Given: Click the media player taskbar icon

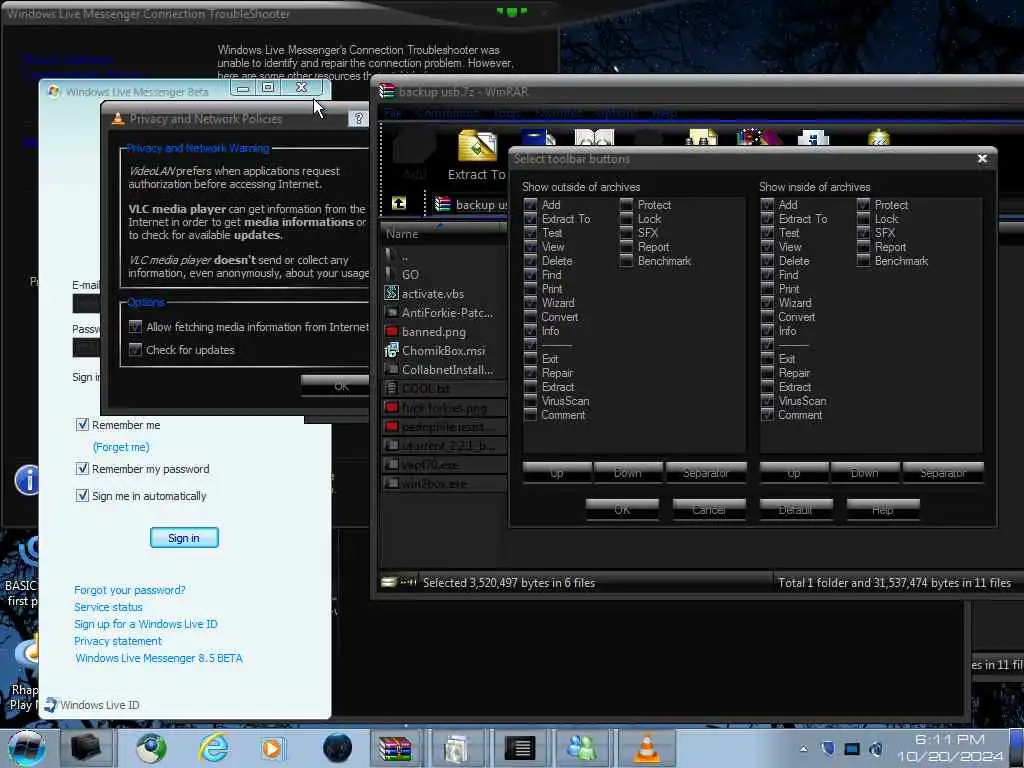Looking at the screenshot, I should point(273,748).
